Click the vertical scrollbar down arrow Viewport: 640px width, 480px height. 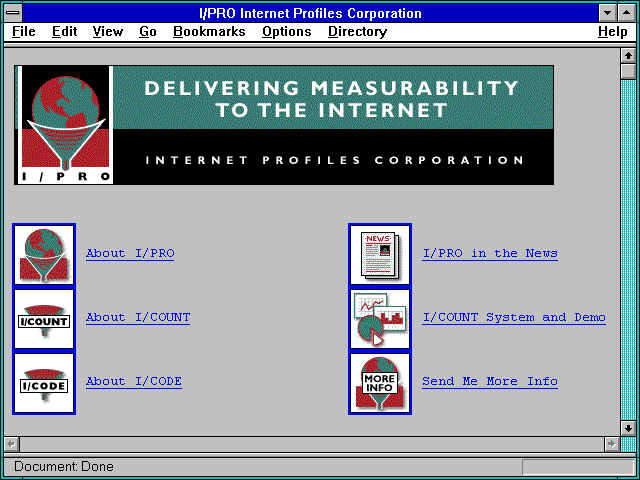point(628,428)
